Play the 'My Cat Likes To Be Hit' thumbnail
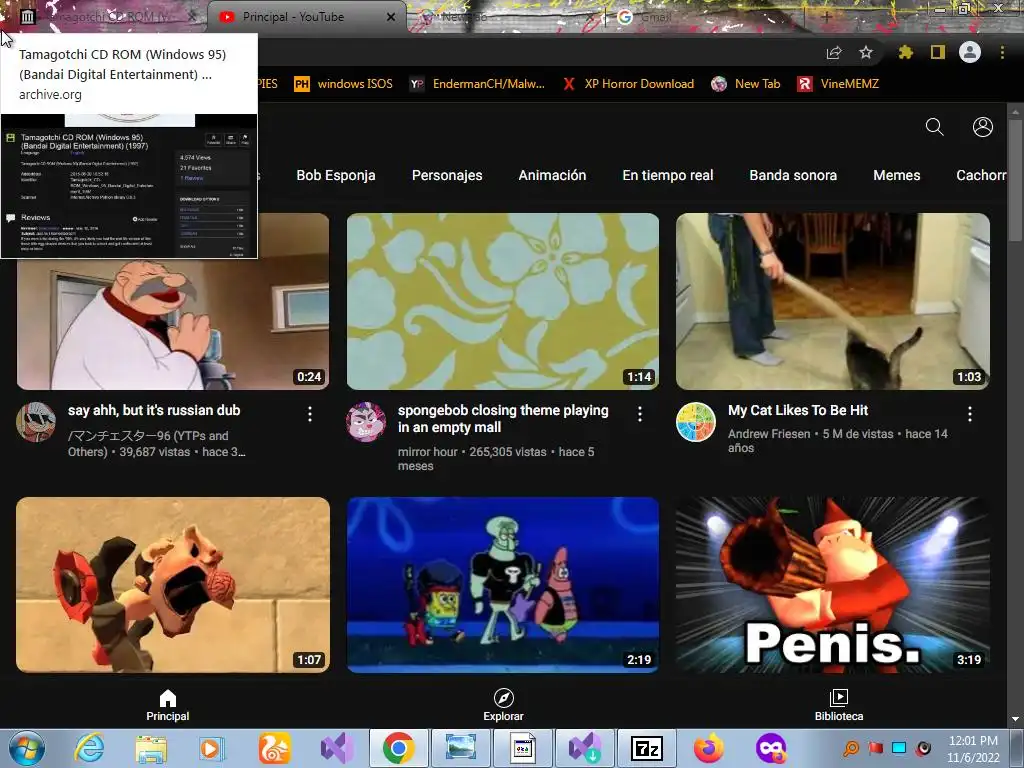Screen dimensions: 1024x768 tap(833, 301)
